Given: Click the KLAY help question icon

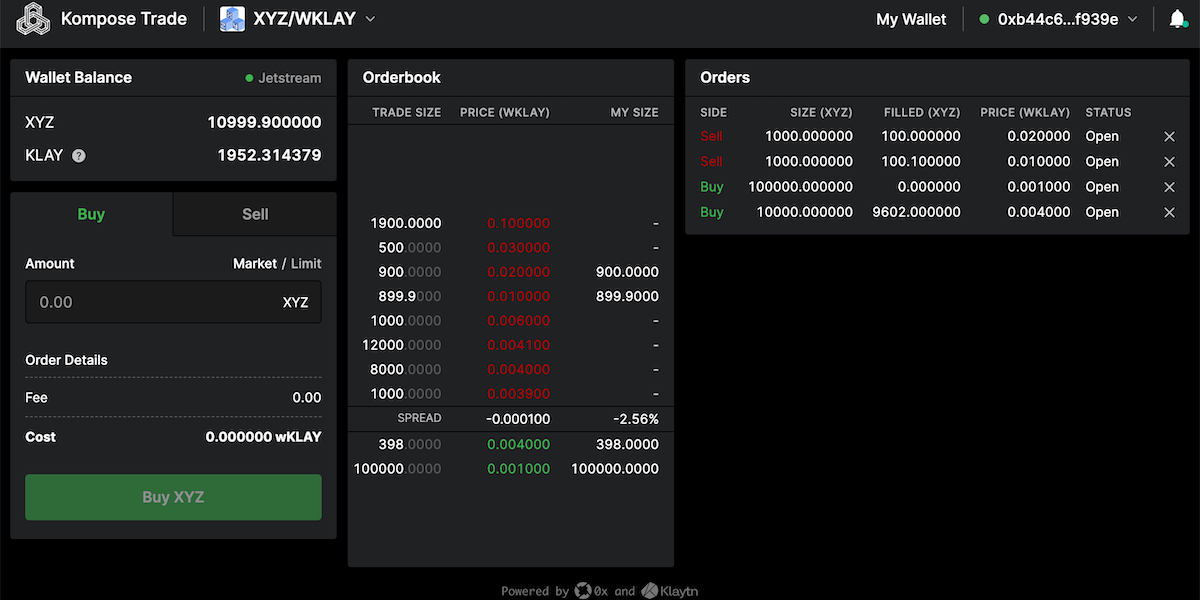Looking at the screenshot, I should (x=79, y=156).
